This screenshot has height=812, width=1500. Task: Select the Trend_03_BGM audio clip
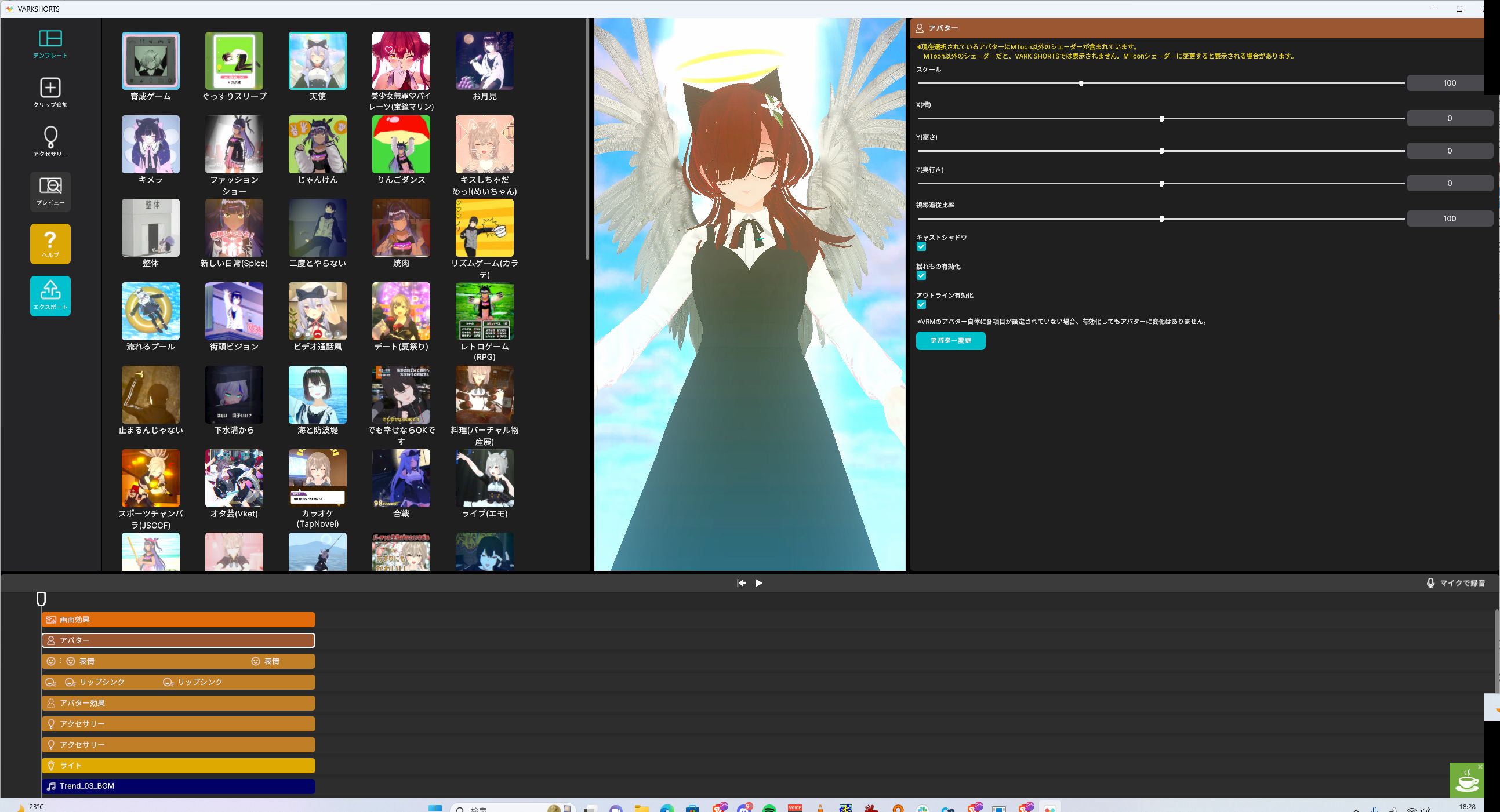coord(178,786)
